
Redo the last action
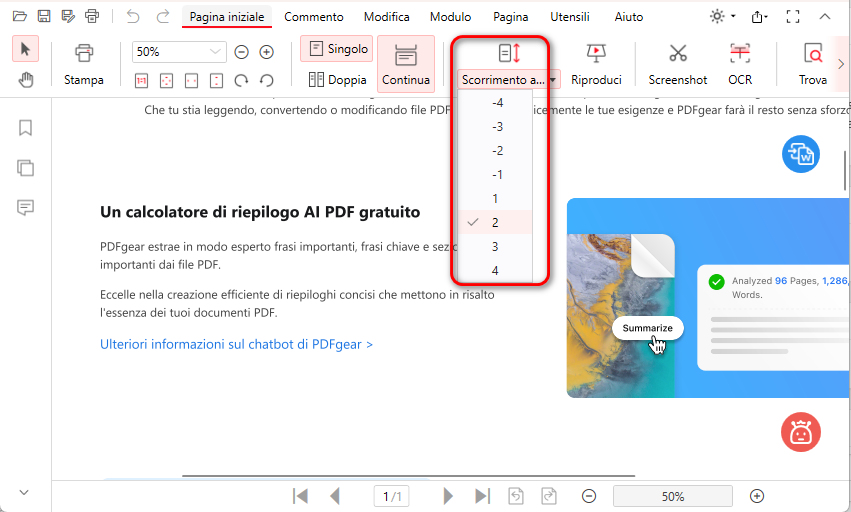pyautogui.click(x=163, y=17)
